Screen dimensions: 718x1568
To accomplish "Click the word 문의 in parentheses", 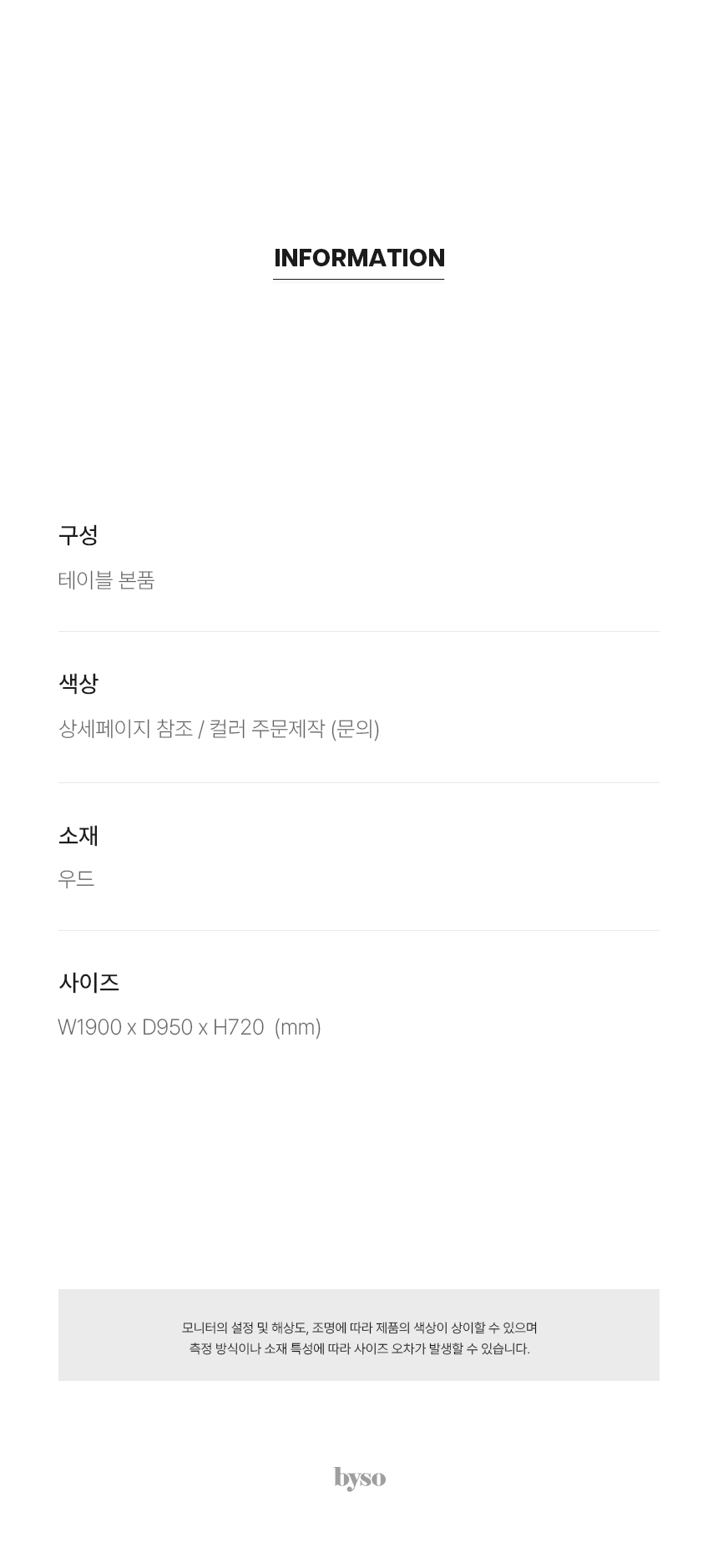I will click(355, 728).
